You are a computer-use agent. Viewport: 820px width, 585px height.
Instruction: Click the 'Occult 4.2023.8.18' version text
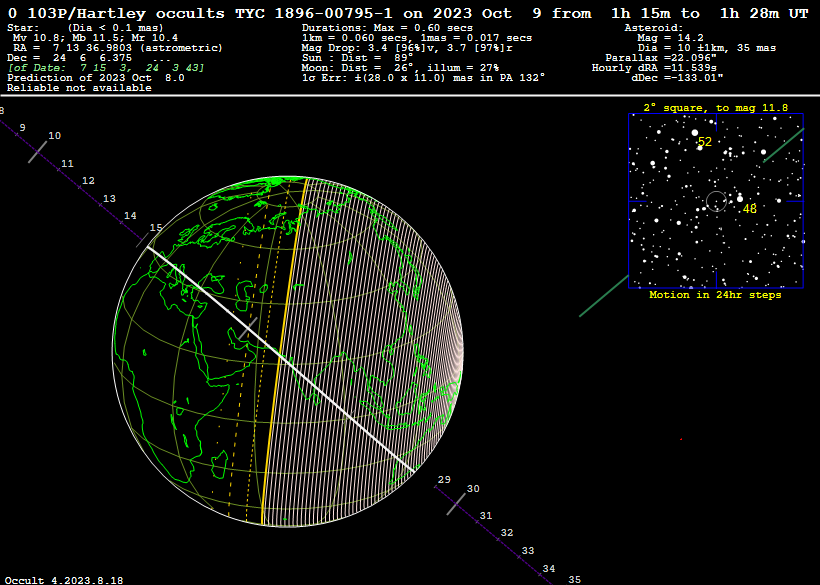[x=64, y=580]
